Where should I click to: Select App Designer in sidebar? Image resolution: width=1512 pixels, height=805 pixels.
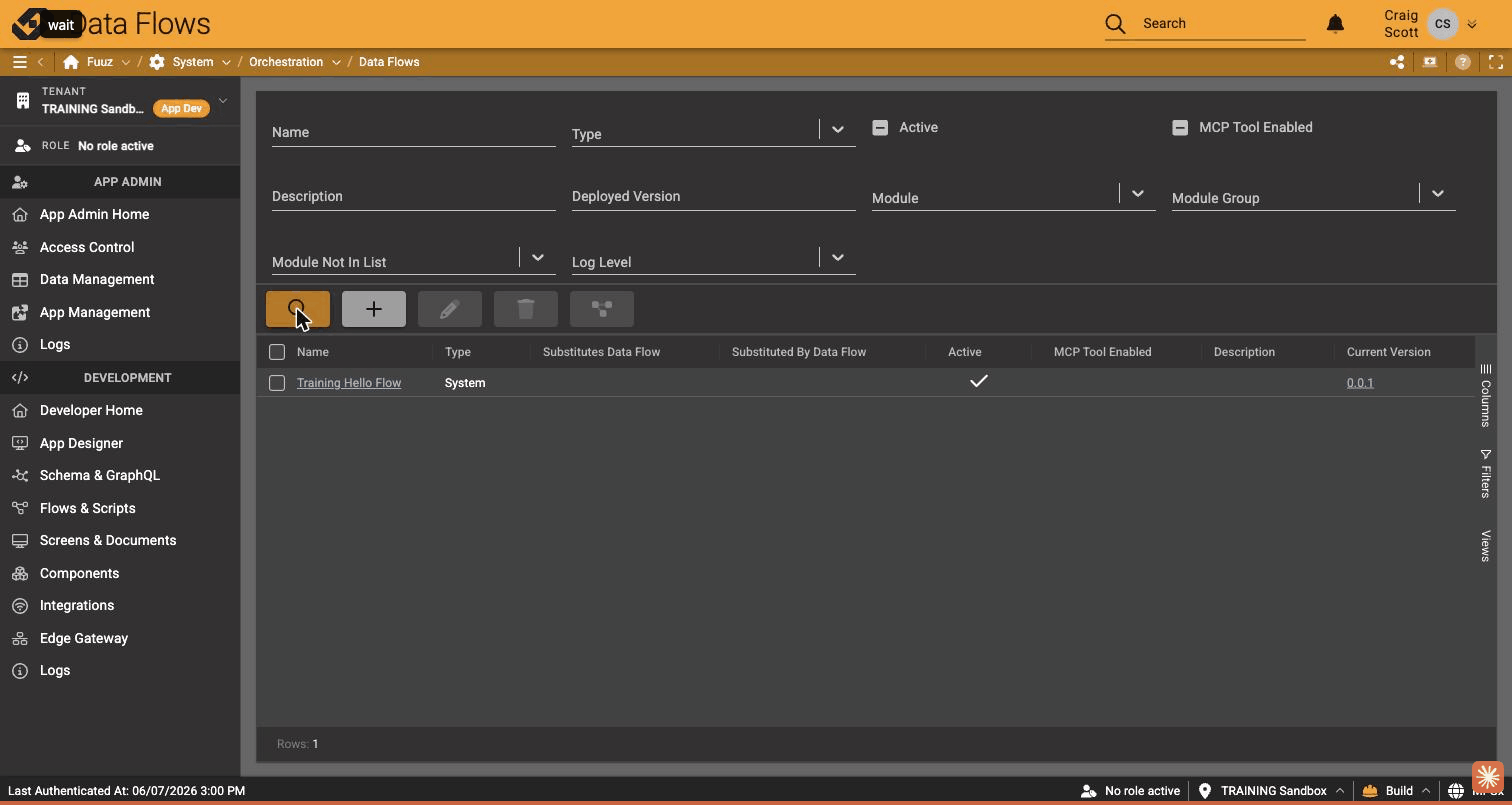(x=81, y=443)
